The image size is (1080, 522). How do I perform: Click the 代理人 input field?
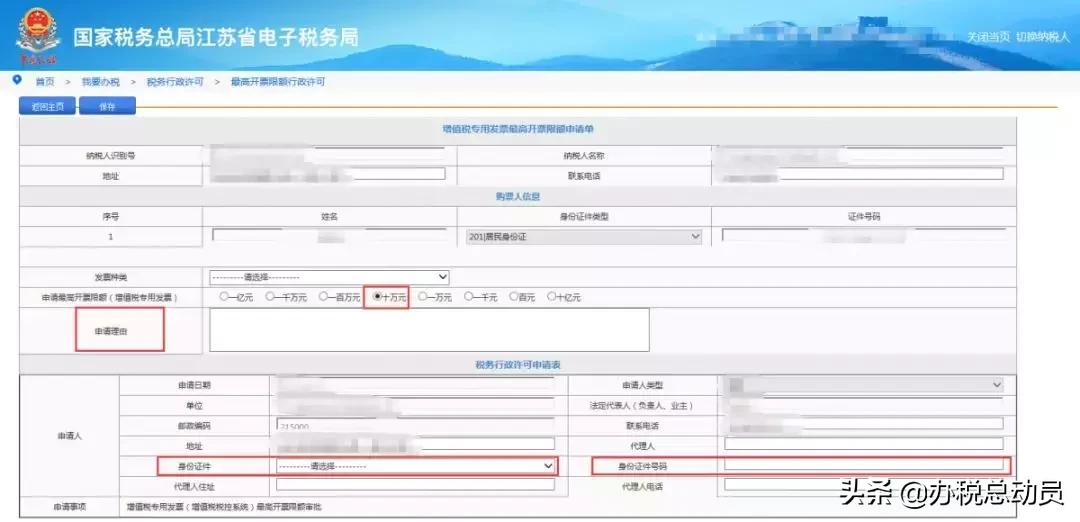click(864, 444)
